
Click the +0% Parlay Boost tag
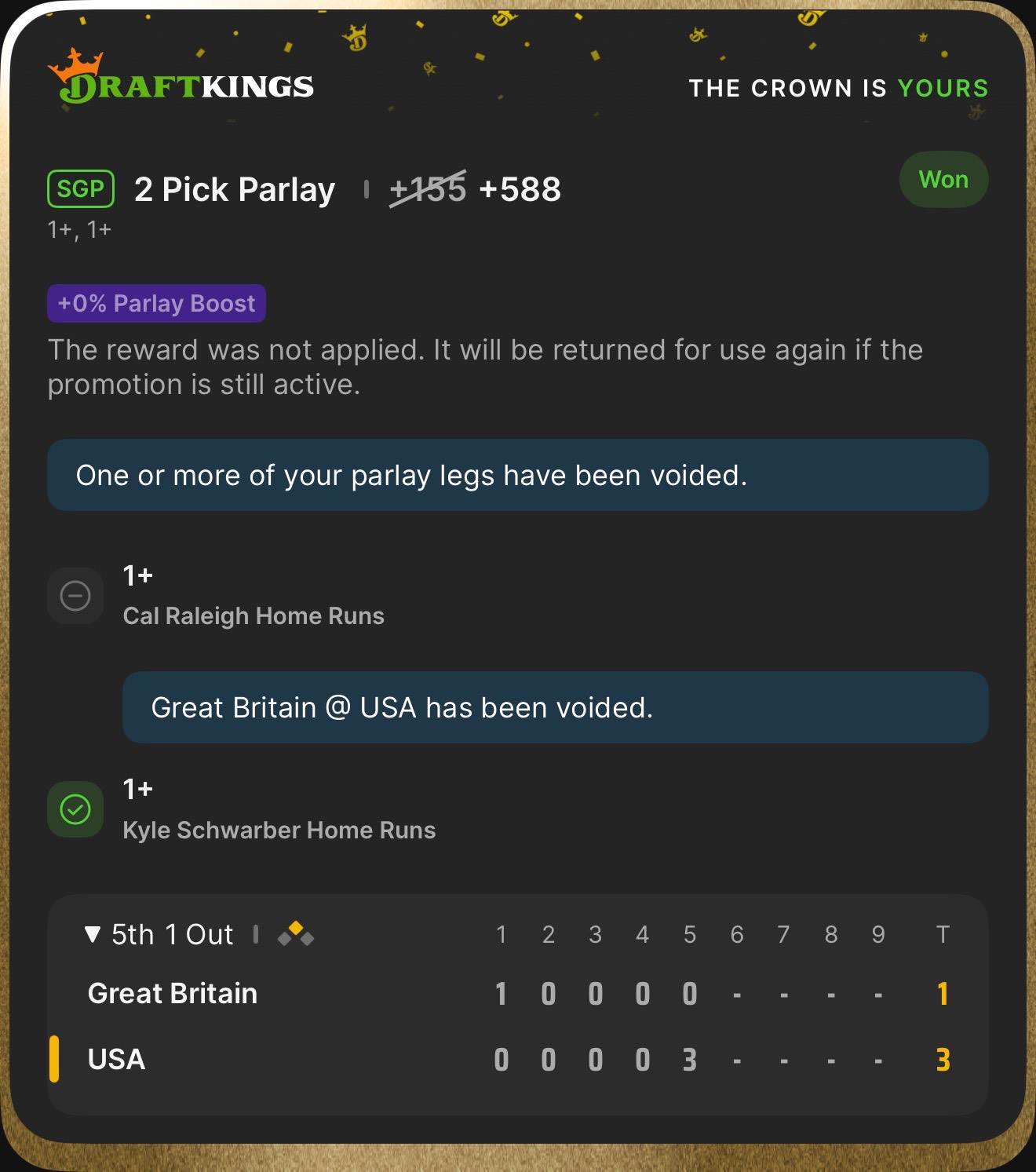click(x=156, y=304)
